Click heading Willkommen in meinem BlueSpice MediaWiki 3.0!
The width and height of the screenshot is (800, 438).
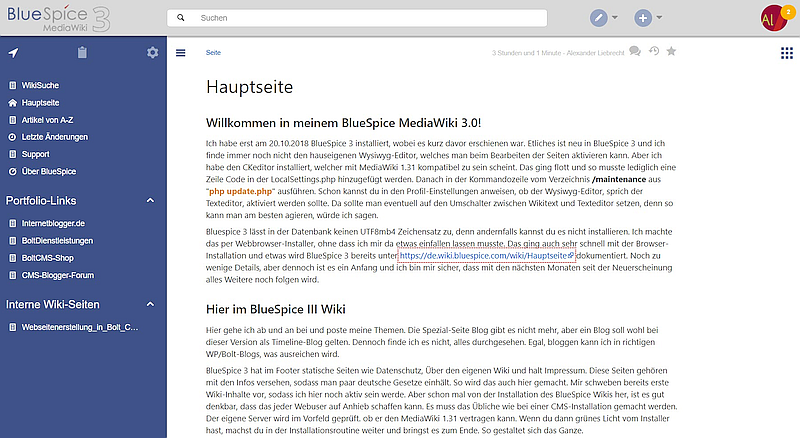(x=343, y=123)
